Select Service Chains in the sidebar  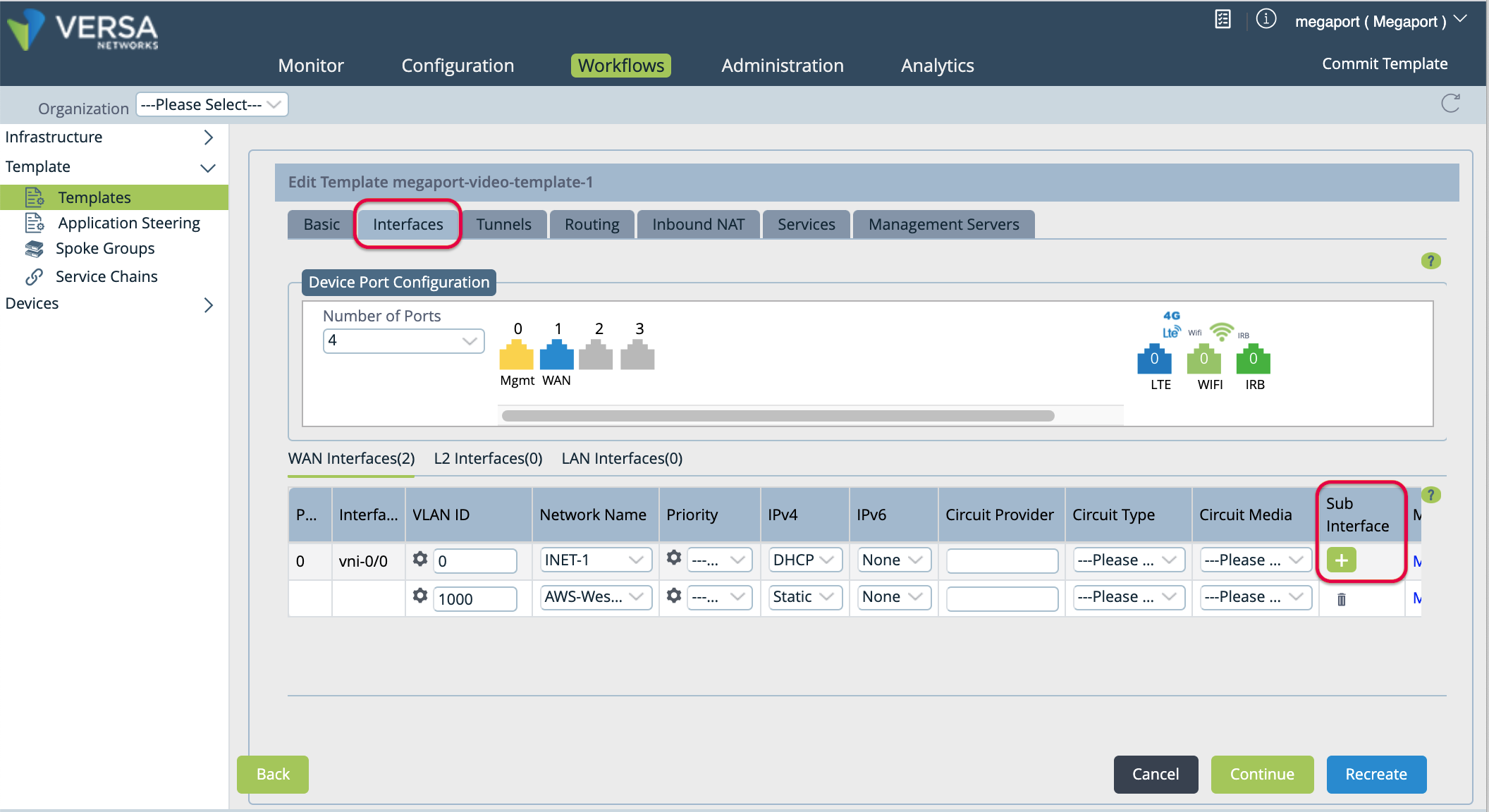point(106,276)
